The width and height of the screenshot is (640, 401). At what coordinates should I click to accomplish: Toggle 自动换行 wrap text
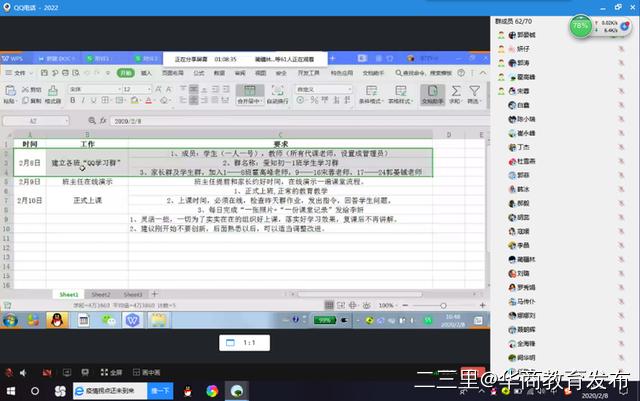pos(278,94)
